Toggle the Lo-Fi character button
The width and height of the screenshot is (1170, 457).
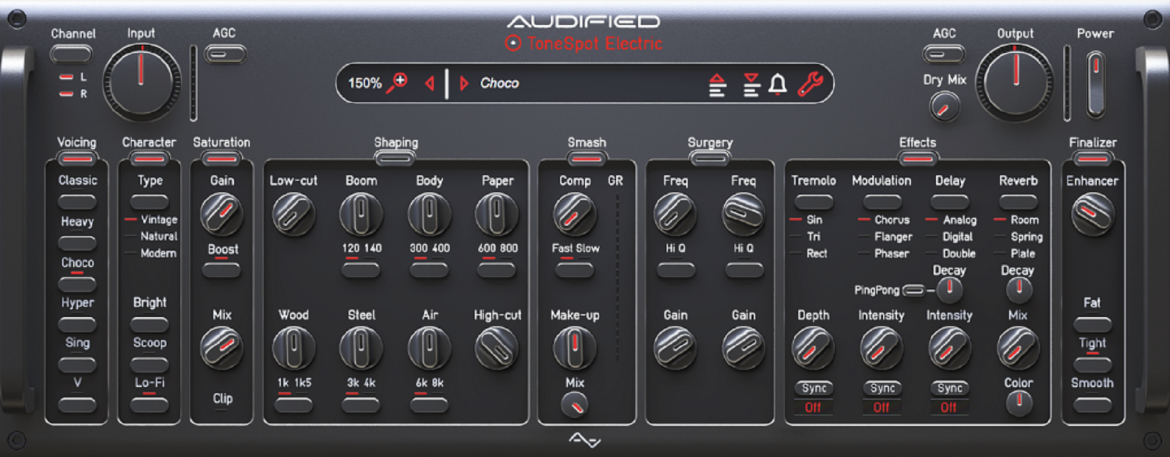149,405
